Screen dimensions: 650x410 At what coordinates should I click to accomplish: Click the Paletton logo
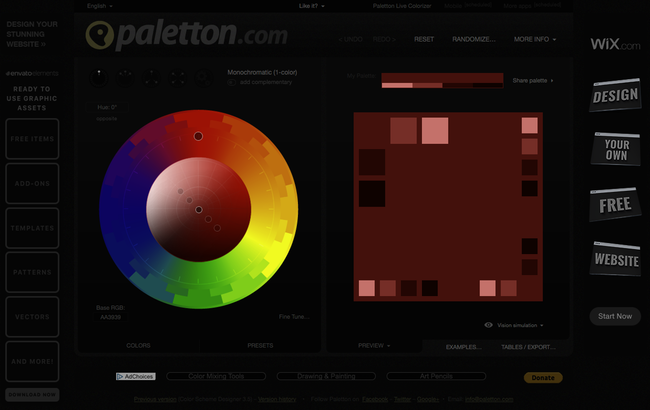(x=187, y=34)
